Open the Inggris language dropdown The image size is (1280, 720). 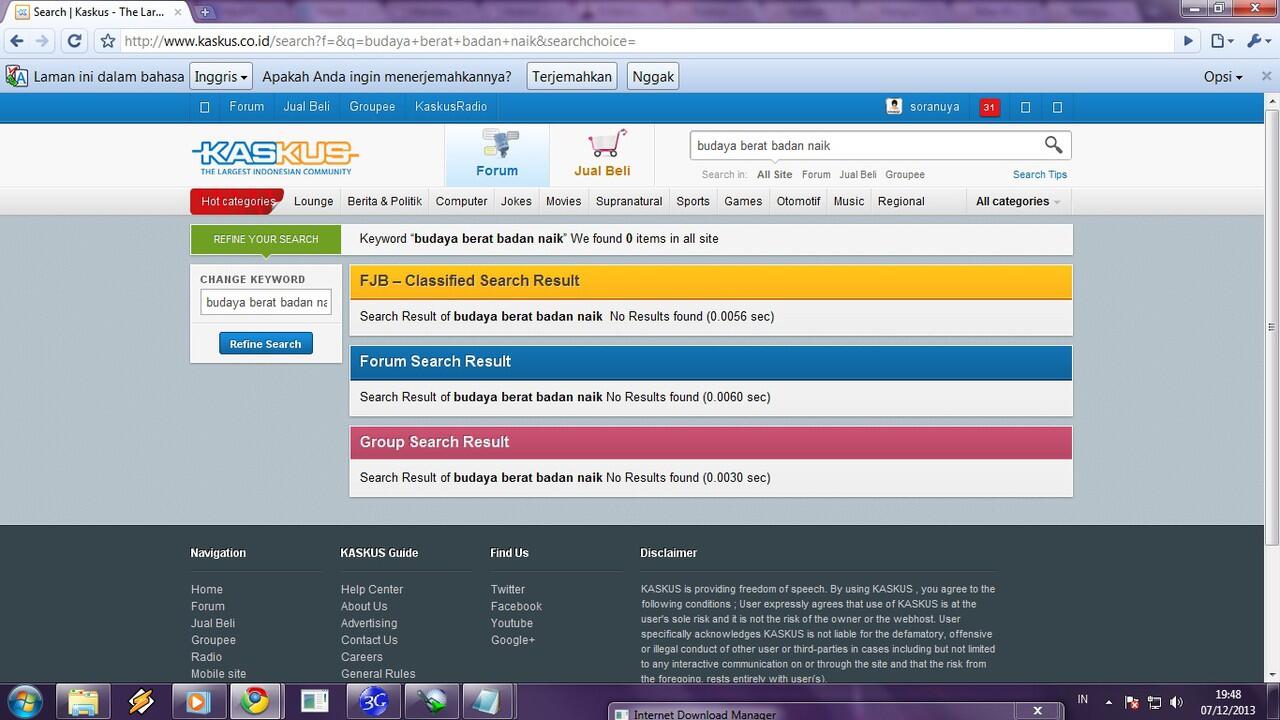pyautogui.click(x=220, y=76)
